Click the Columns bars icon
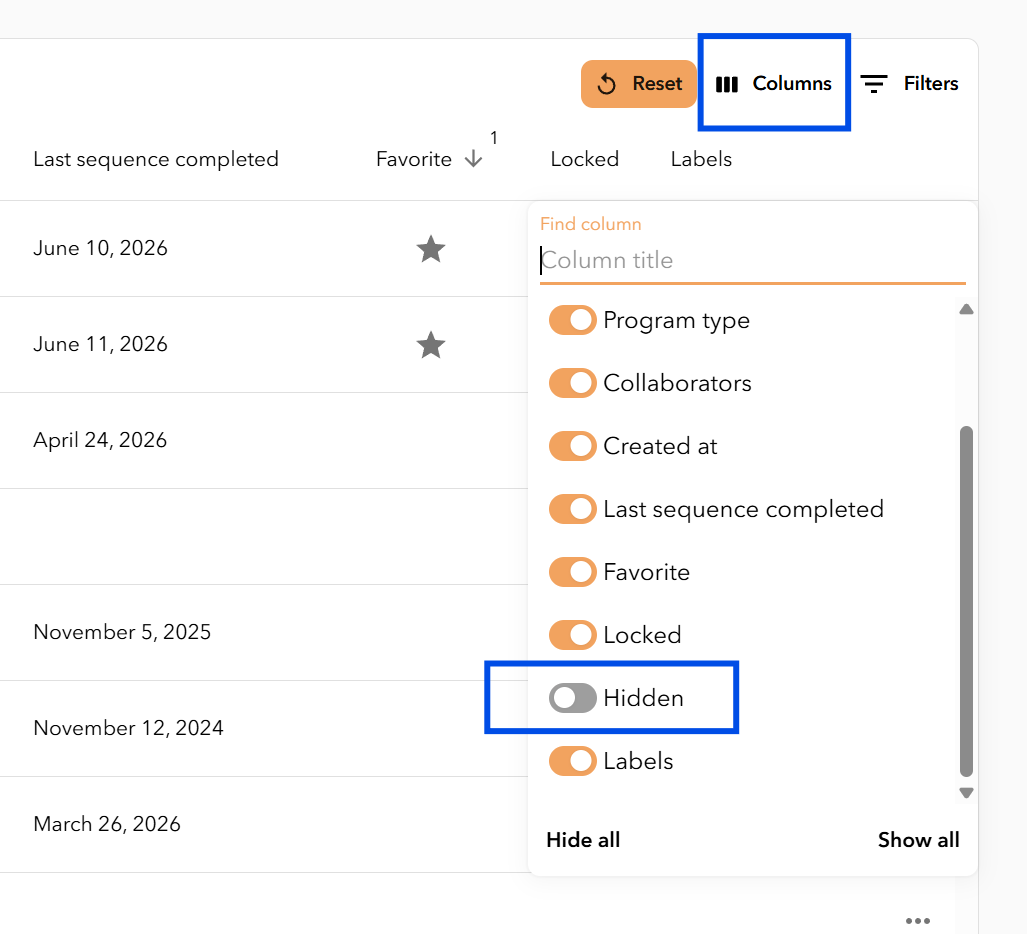This screenshot has height=934, width=1027. pyautogui.click(x=726, y=84)
